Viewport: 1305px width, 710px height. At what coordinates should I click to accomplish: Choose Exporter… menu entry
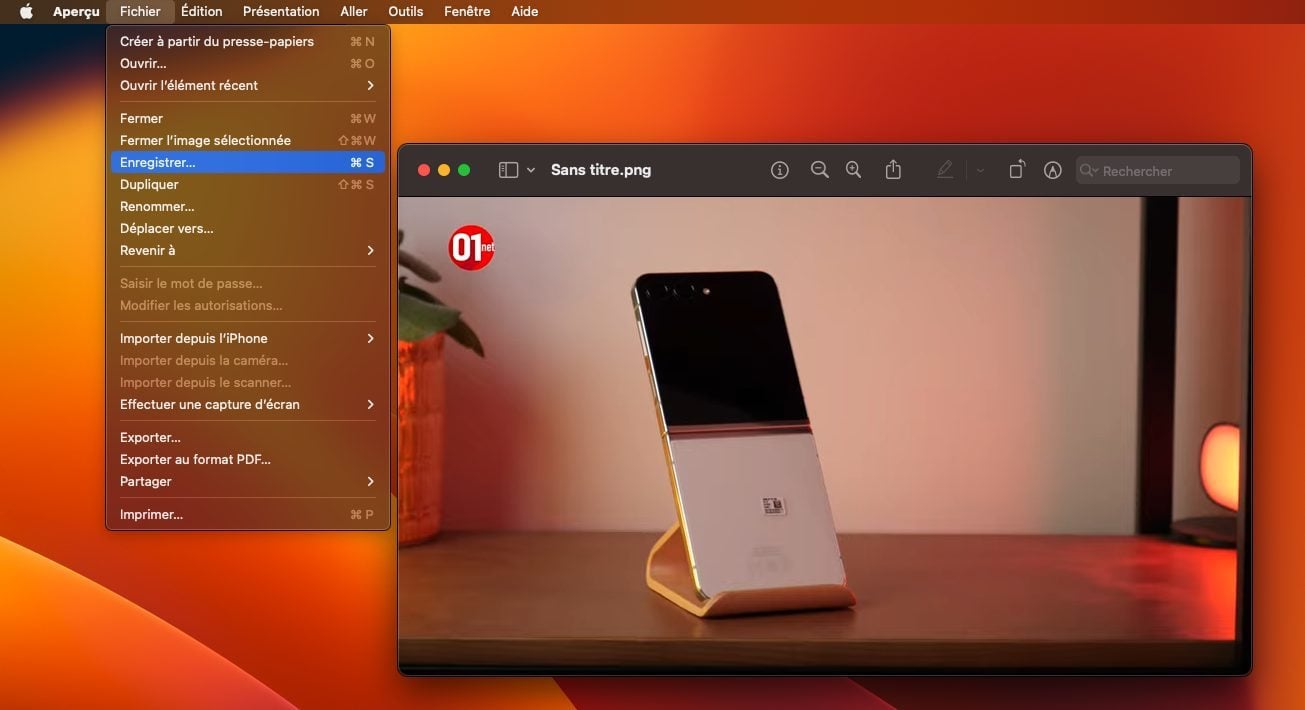pos(248,437)
